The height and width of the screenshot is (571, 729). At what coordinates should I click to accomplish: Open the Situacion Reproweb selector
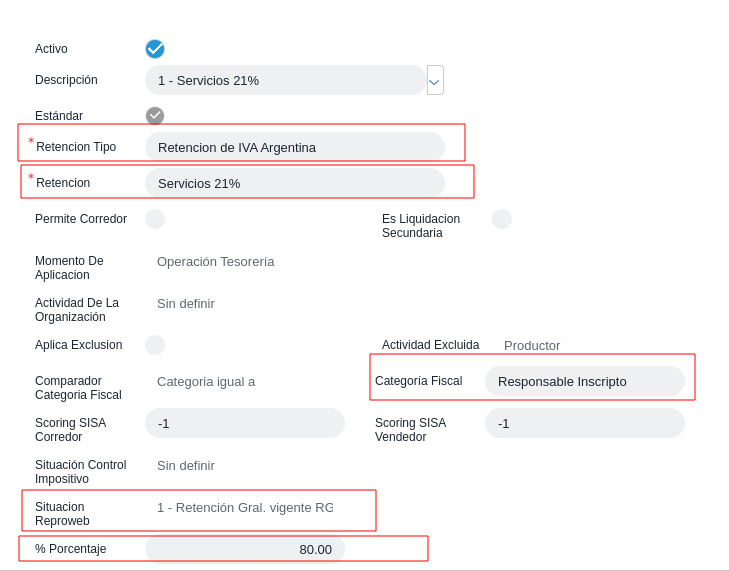click(x=245, y=508)
